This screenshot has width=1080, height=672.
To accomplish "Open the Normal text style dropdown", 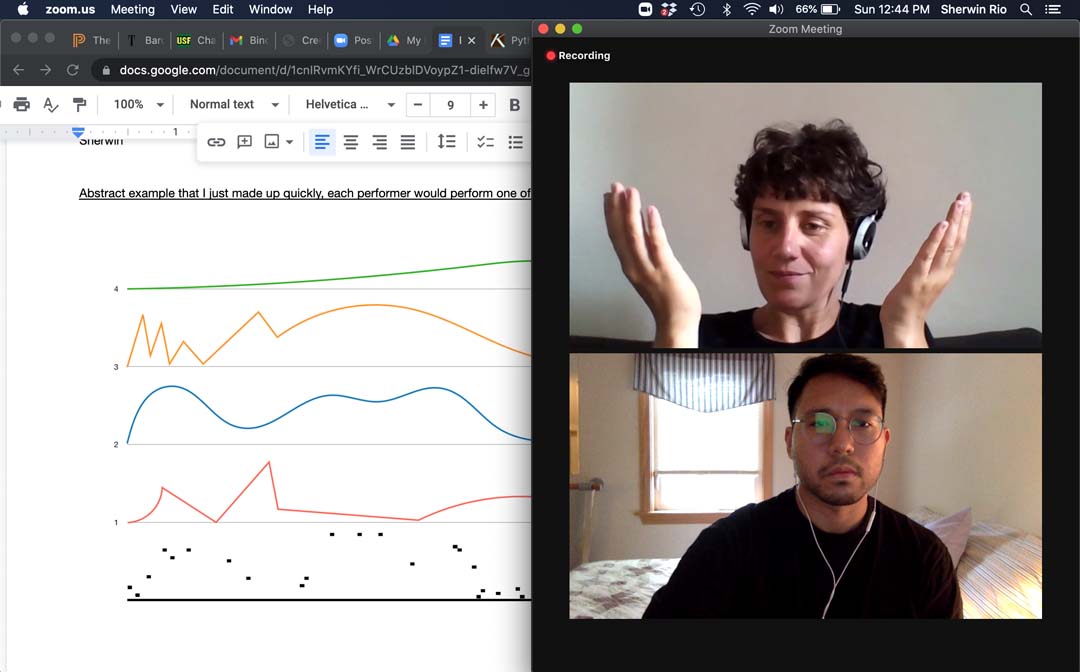I will pyautogui.click(x=234, y=105).
